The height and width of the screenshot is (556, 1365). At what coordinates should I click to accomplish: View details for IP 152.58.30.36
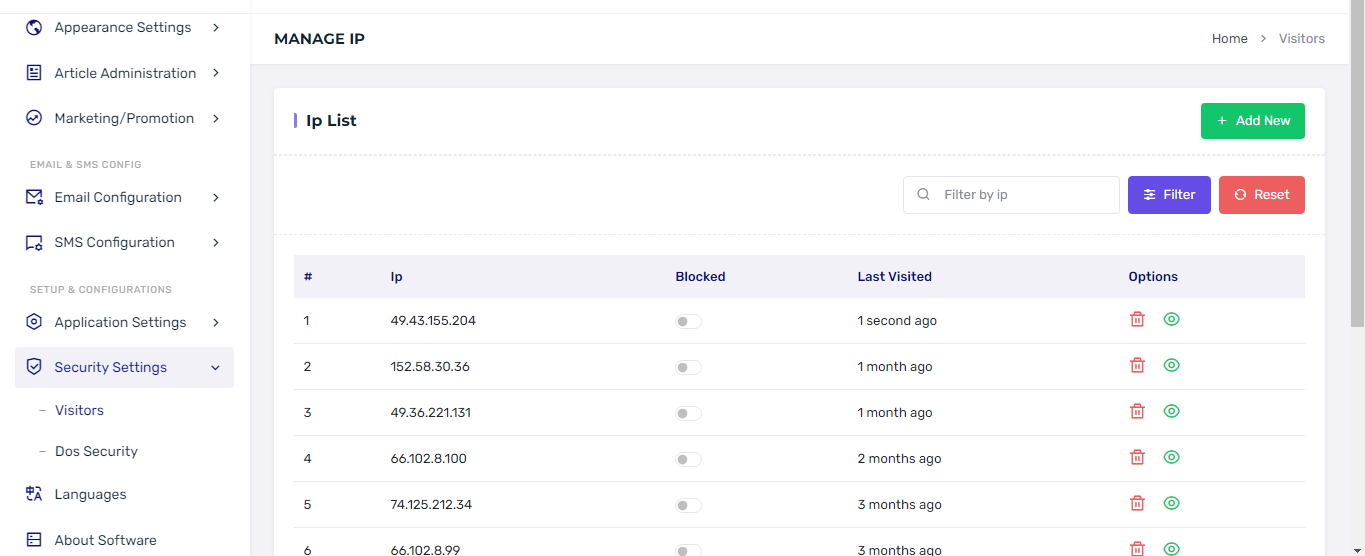1172,365
